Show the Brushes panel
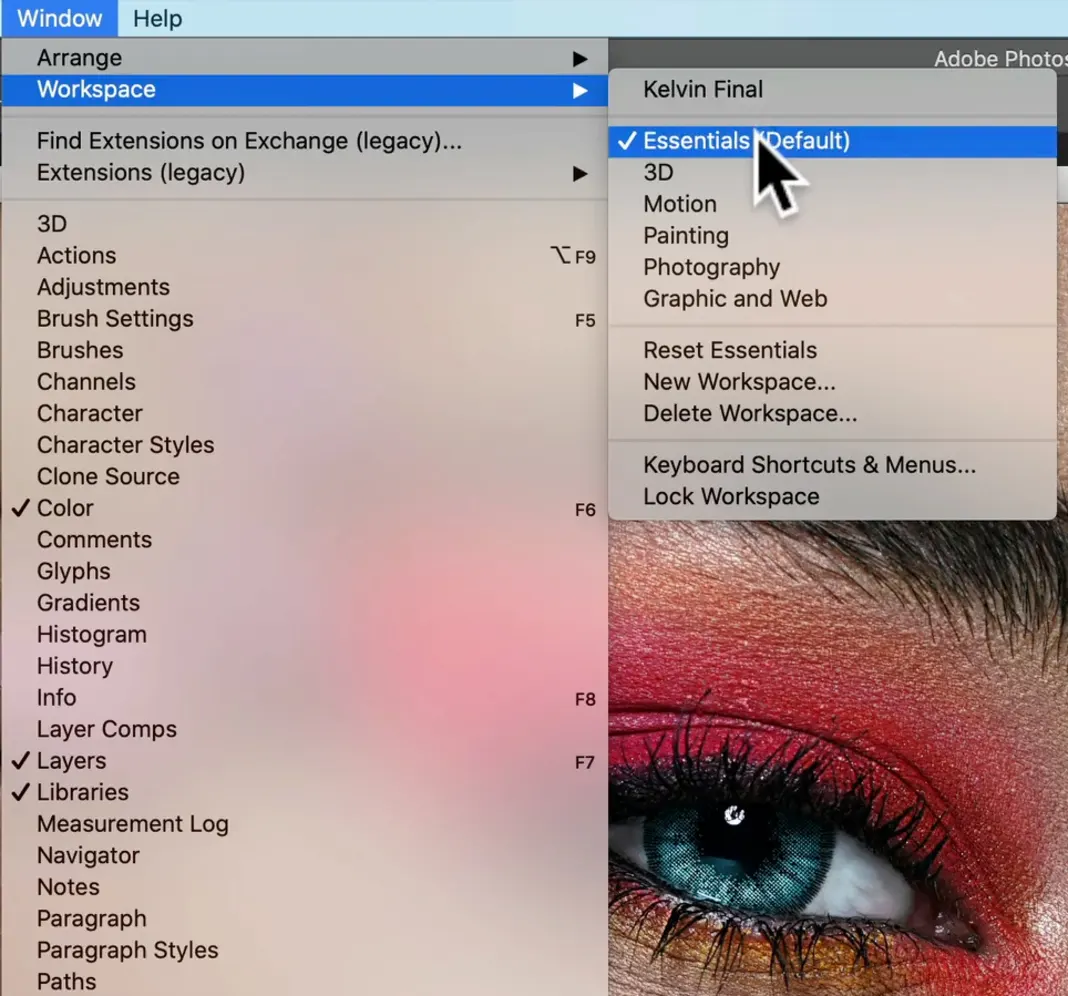Screen dimensions: 1068x996 click(304, 350)
